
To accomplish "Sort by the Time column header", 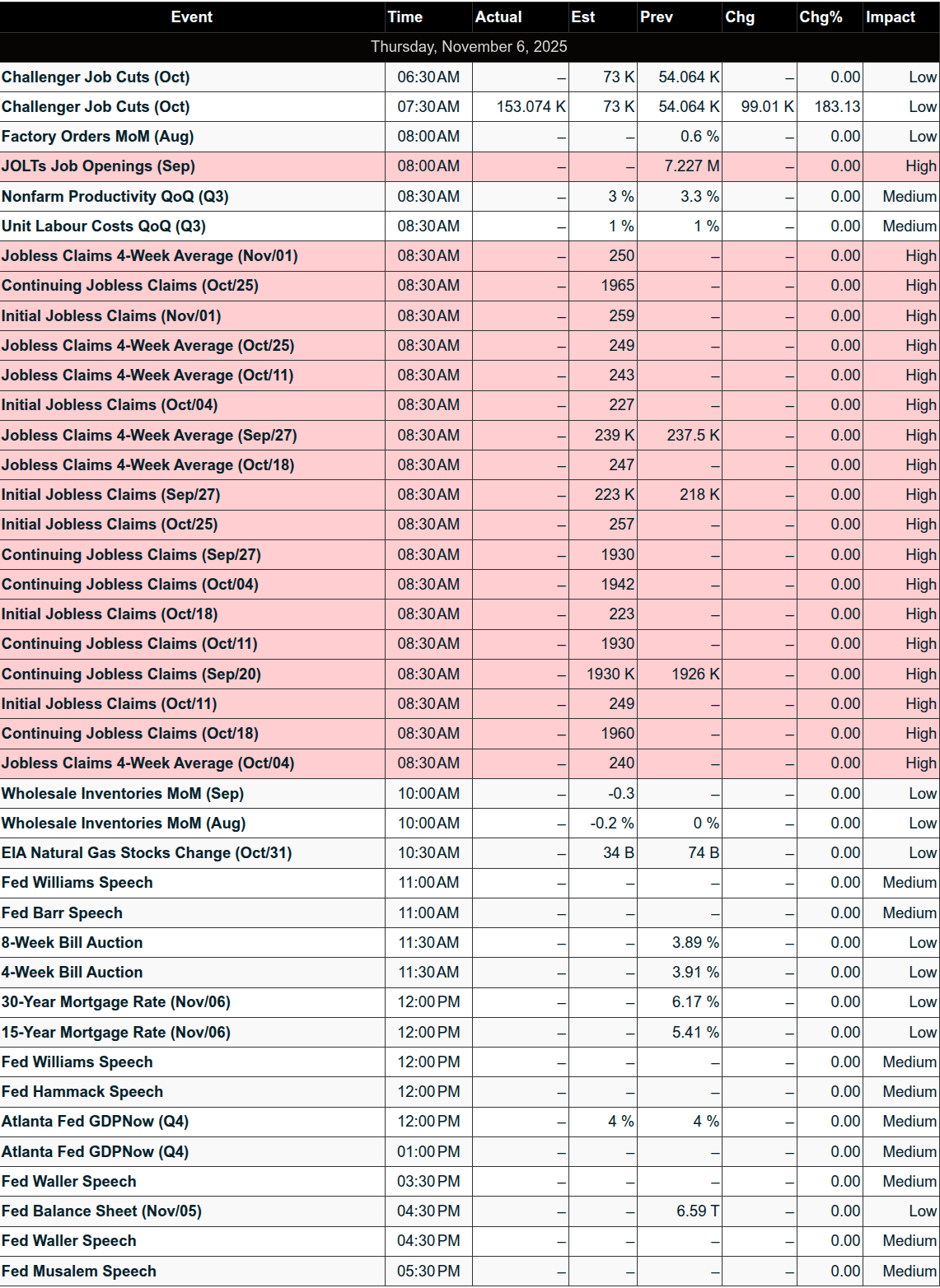I will coord(405,17).
